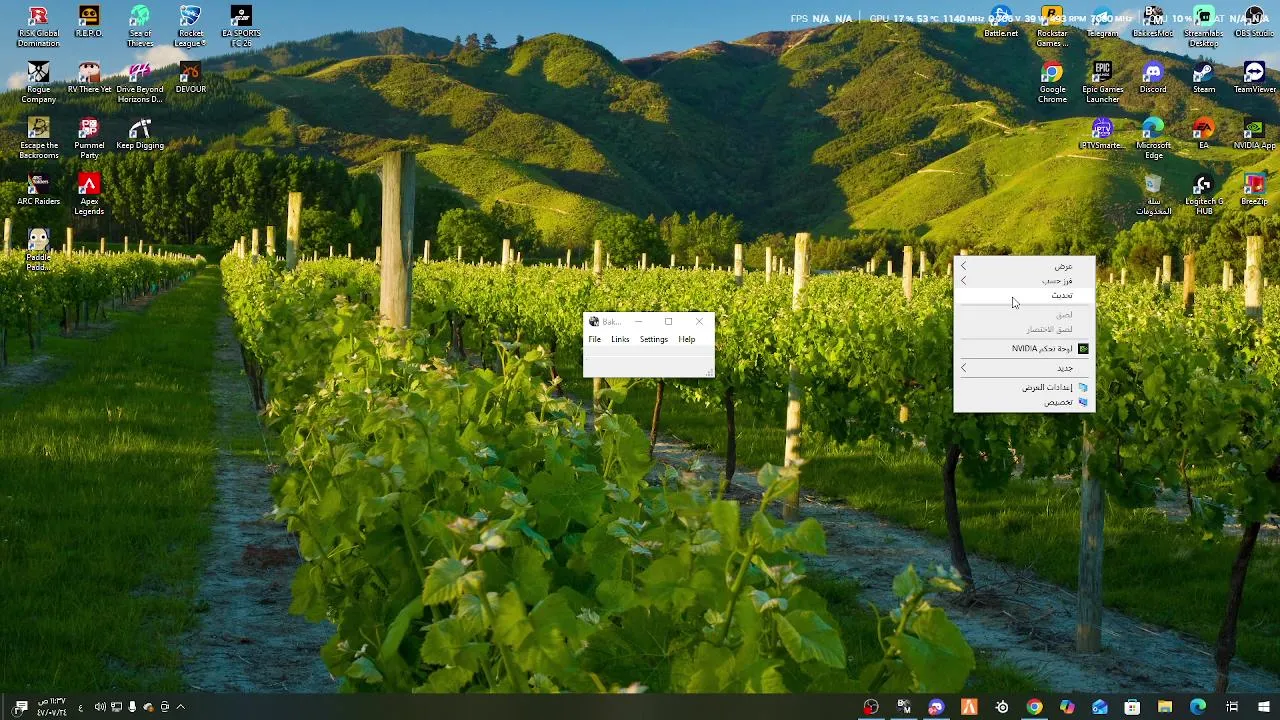Show hidden system tray icons

pos(180,707)
